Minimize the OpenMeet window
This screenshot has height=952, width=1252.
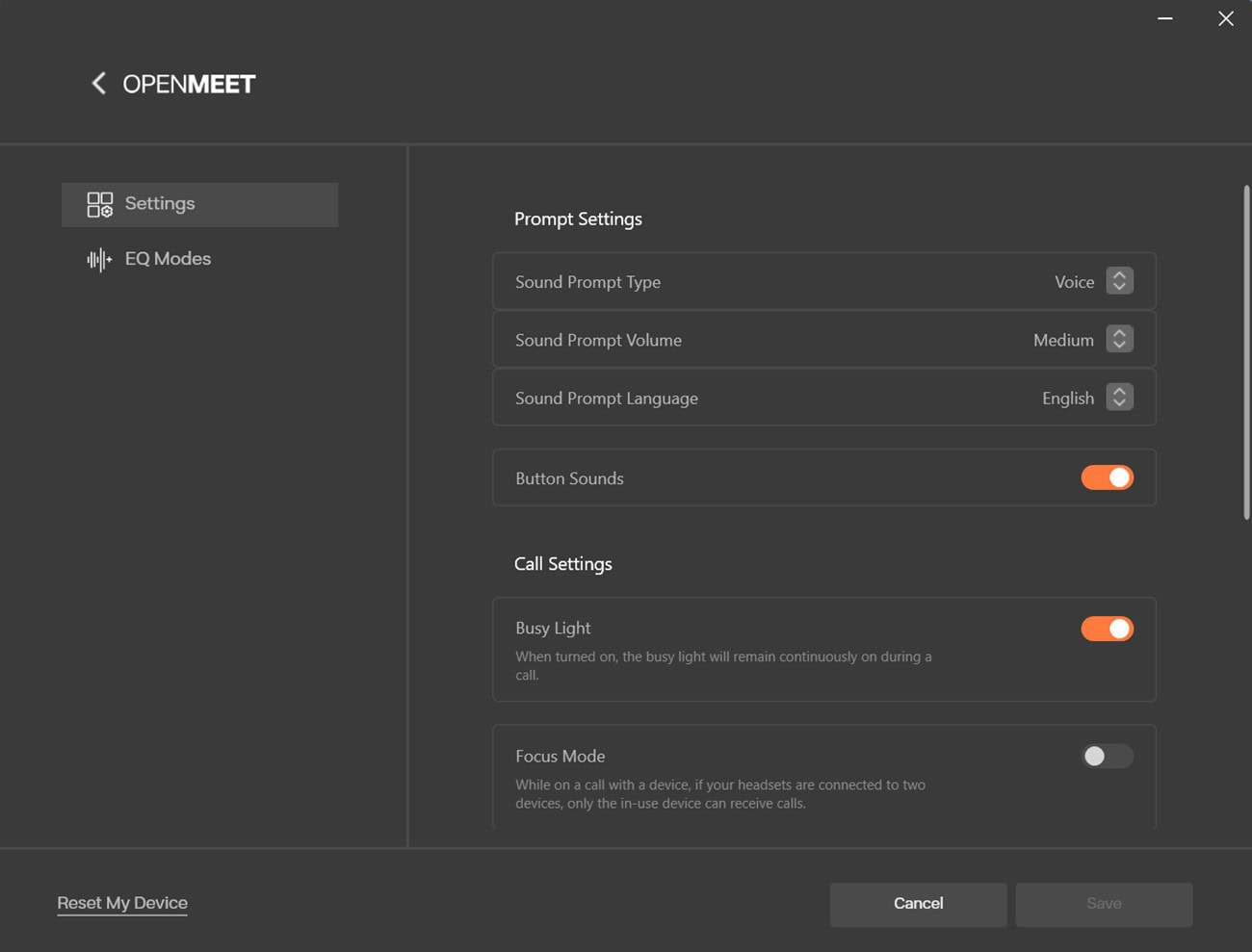pyautogui.click(x=1165, y=18)
